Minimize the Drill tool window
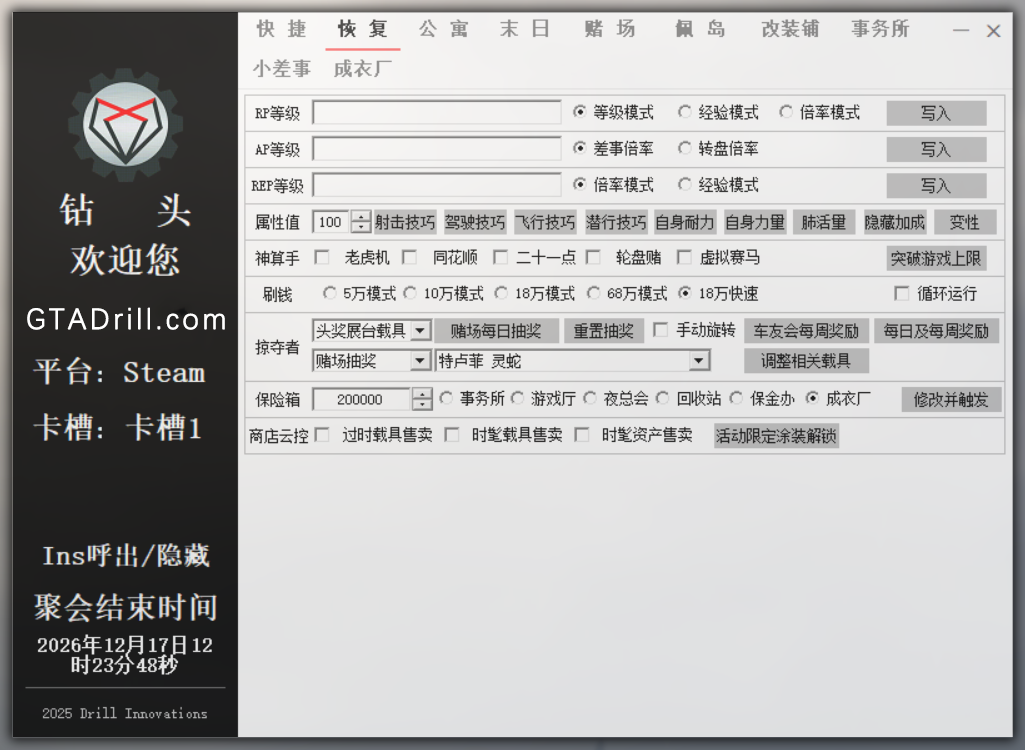The width and height of the screenshot is (1025, 750). [960, 30]
